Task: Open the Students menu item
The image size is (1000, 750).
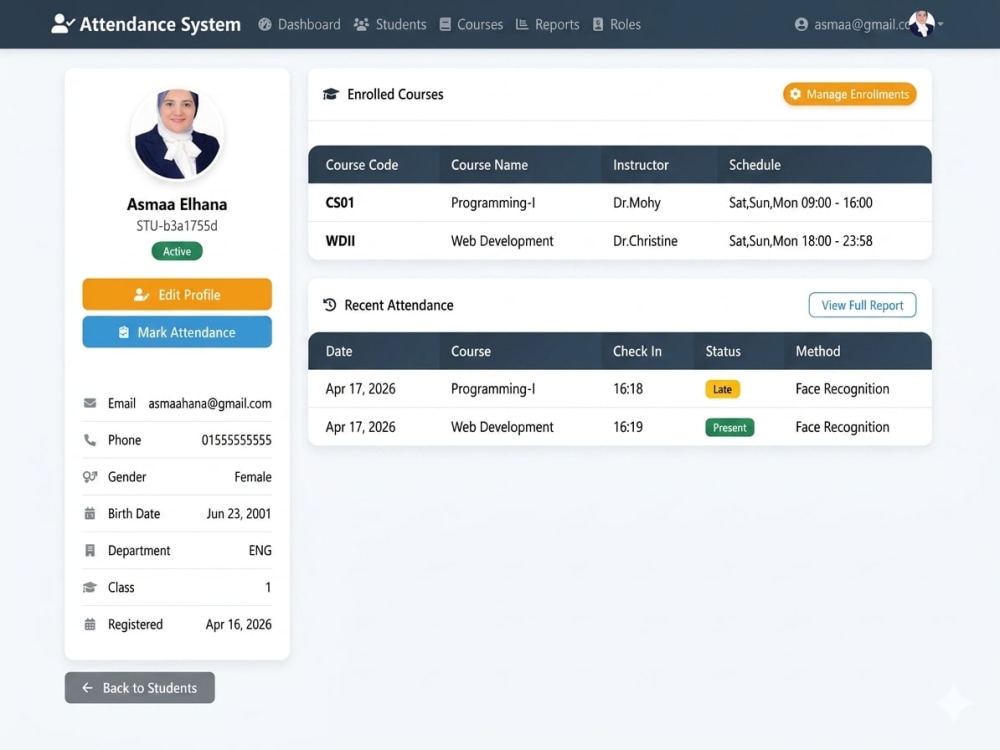Action: click(390, 24)
